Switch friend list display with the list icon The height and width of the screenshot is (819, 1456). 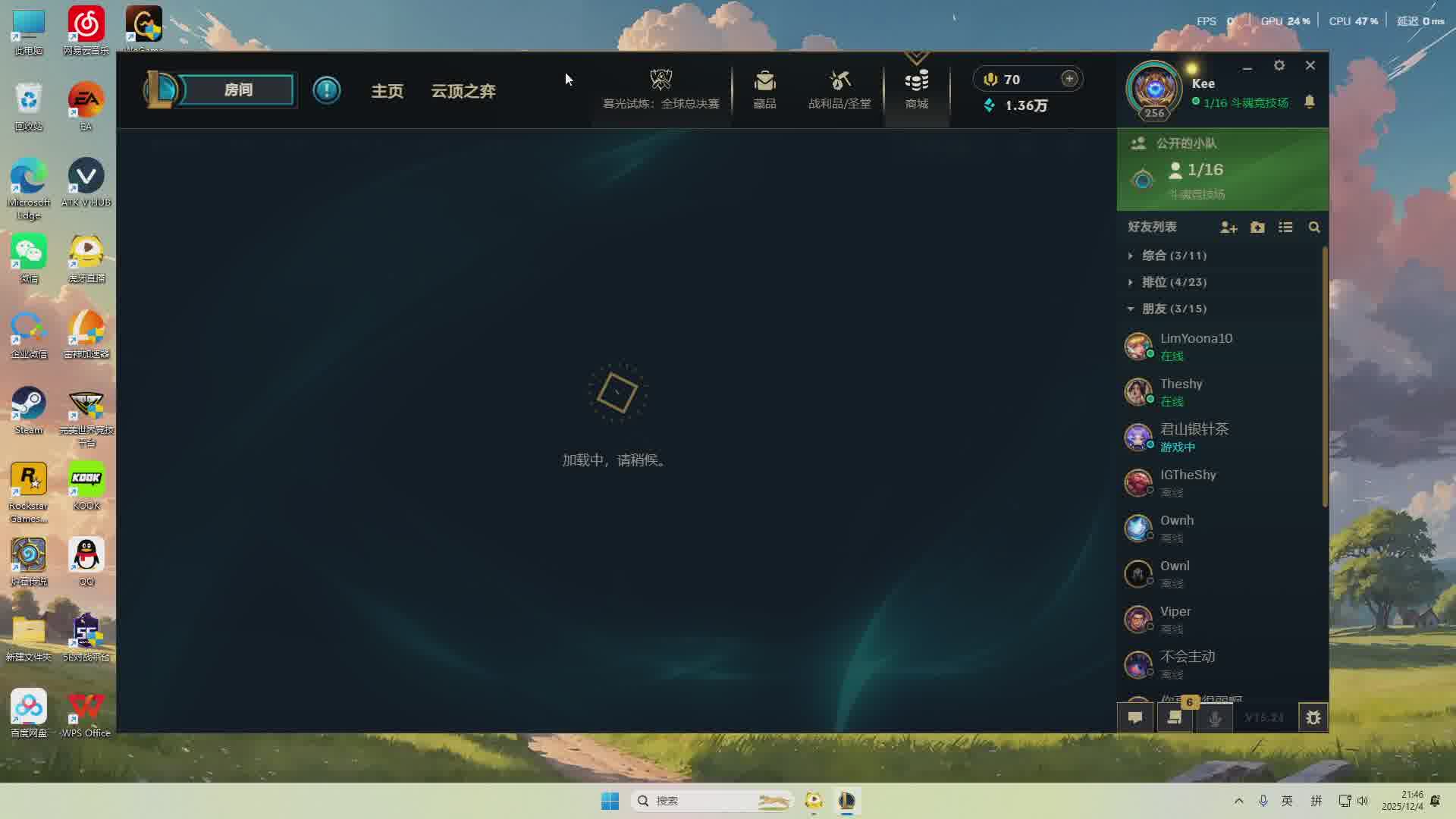click(x=1285, y=227)
